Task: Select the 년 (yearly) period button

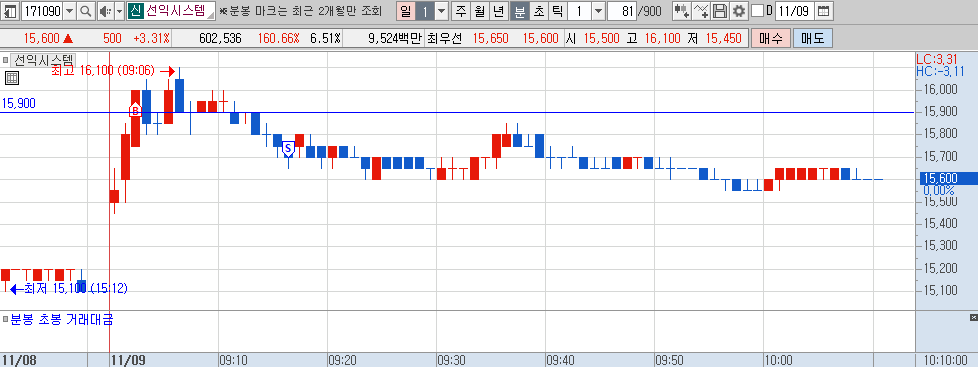Action: [498, 11]
